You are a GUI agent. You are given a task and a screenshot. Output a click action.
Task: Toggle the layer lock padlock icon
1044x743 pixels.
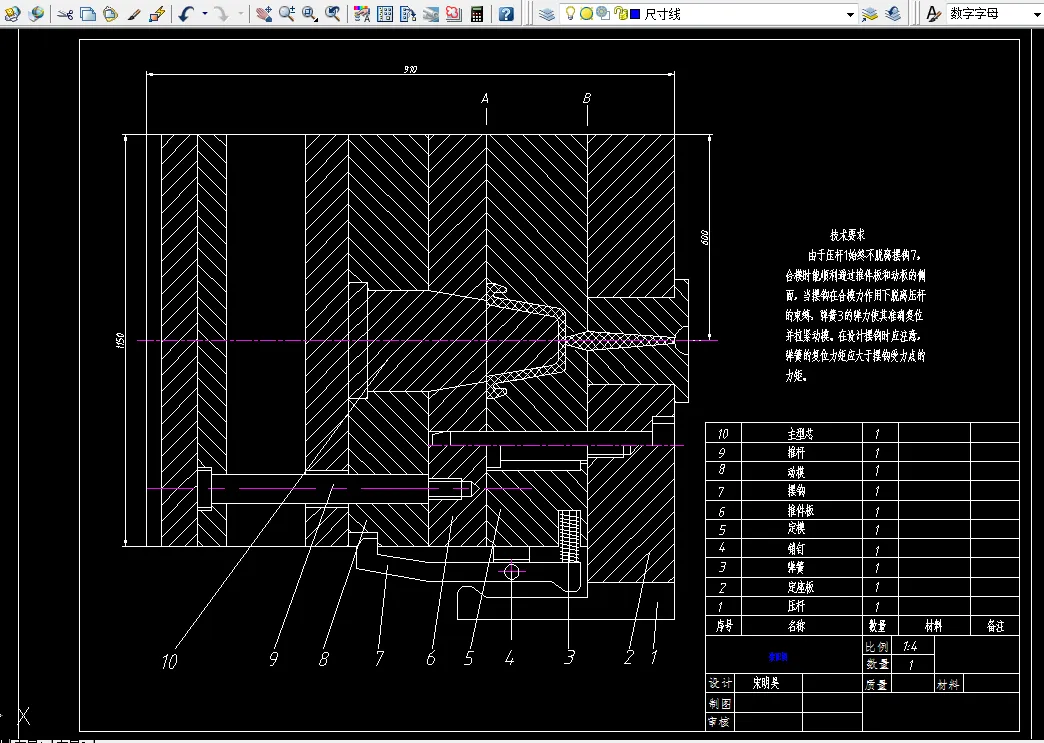tap(620, 13)
